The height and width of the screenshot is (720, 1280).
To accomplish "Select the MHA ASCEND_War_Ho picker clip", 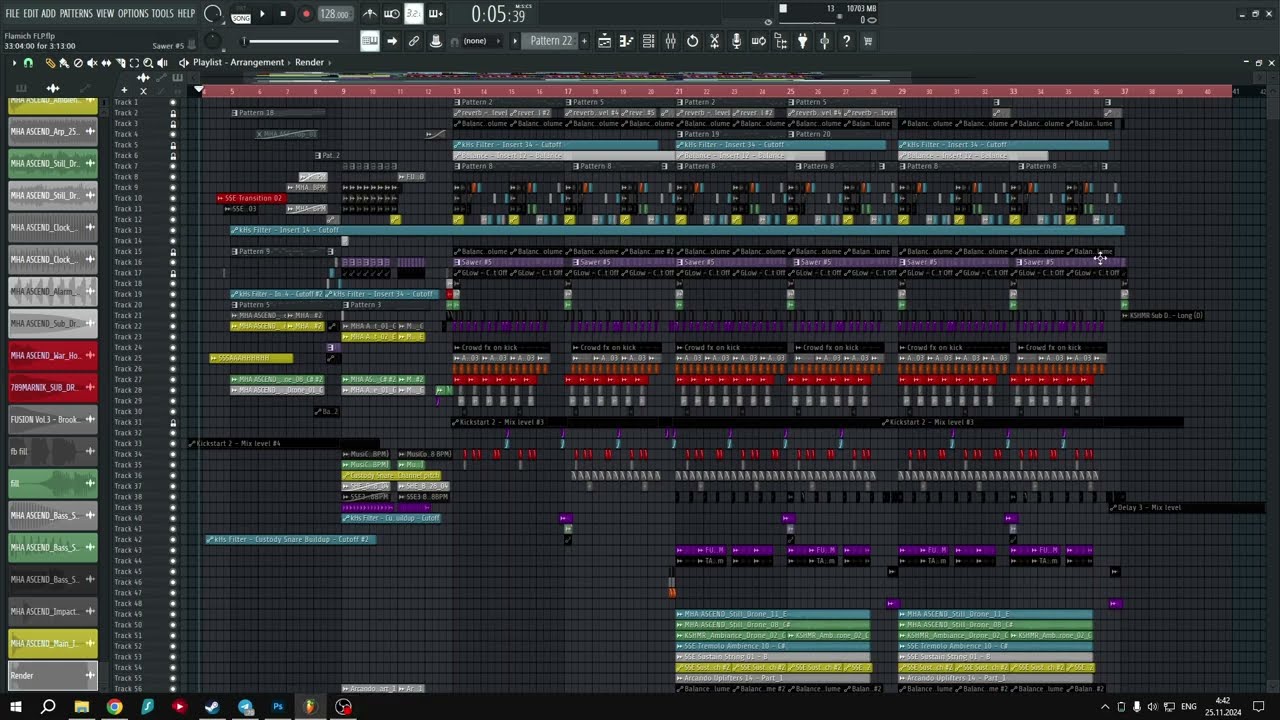I will (53, 355).
